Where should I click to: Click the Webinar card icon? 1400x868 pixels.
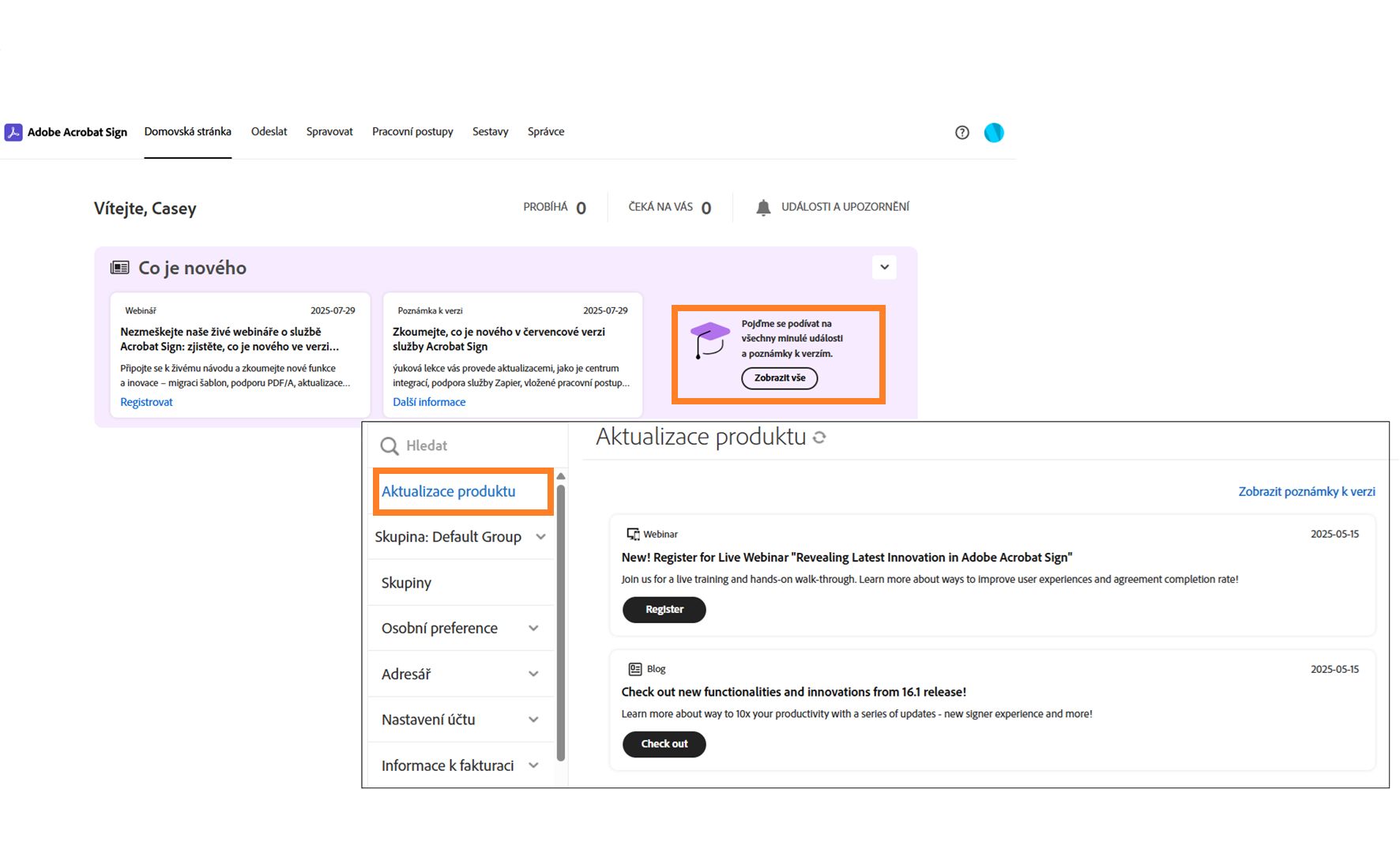pos(633,535)
